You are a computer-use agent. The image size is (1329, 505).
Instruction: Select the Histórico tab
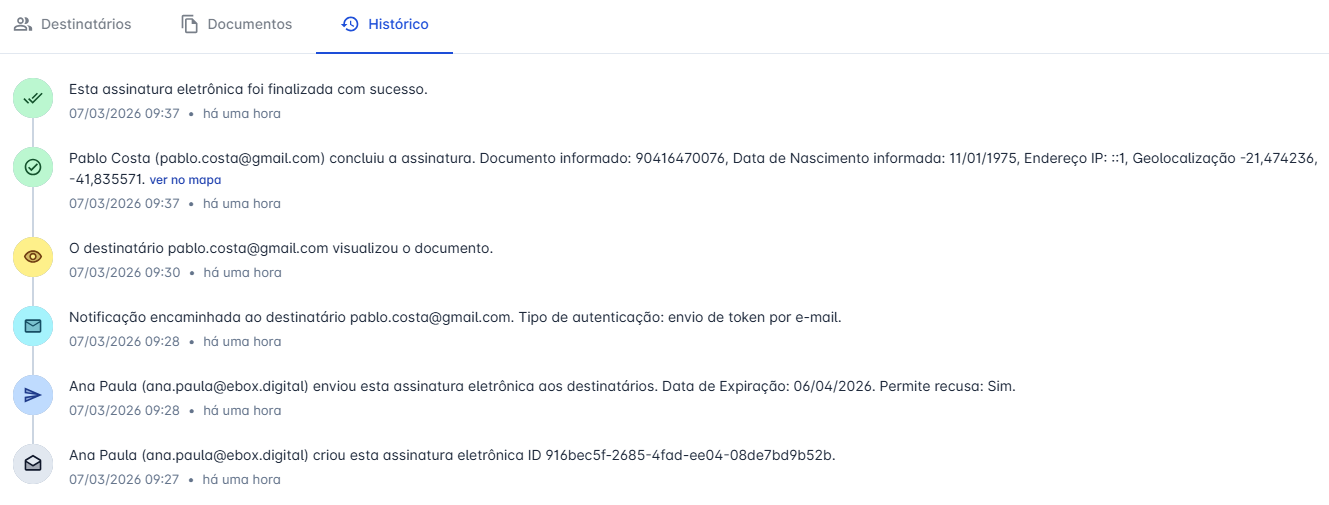[397, 24]
